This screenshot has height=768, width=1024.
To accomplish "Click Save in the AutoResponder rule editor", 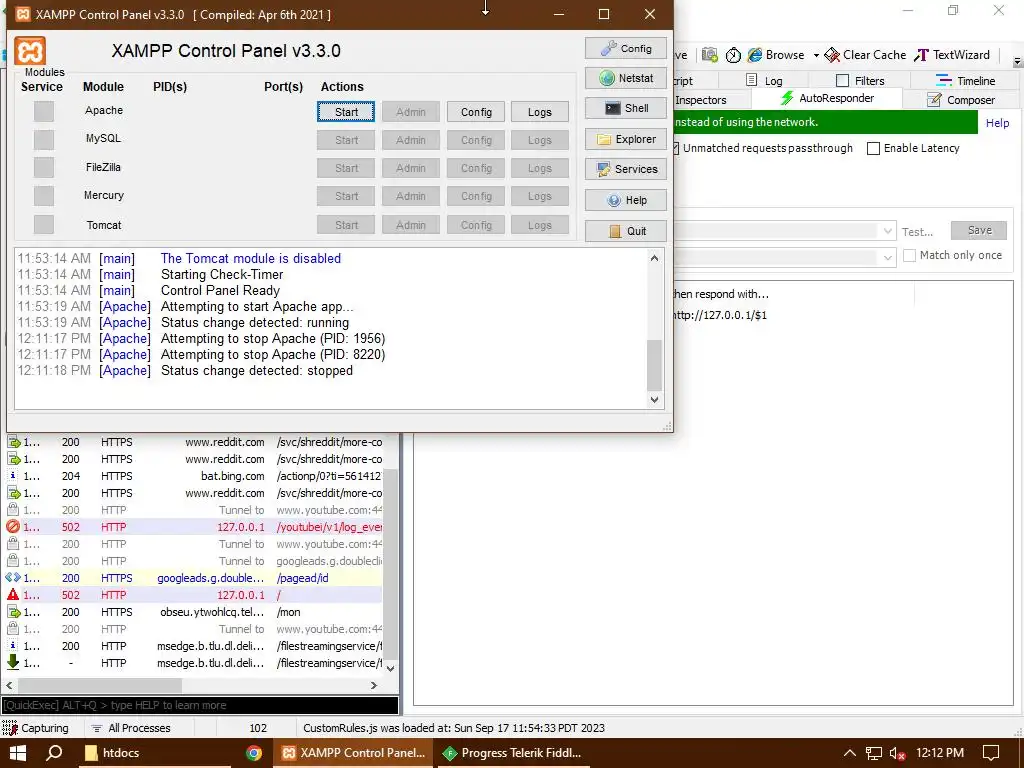I will (979, 231).
